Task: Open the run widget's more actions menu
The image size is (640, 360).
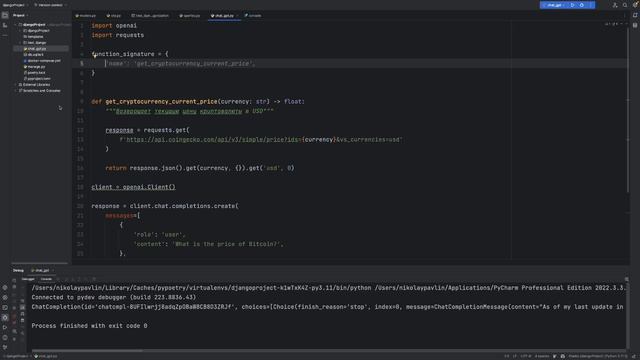Action: pyautogui.click(x=591, y=5)
